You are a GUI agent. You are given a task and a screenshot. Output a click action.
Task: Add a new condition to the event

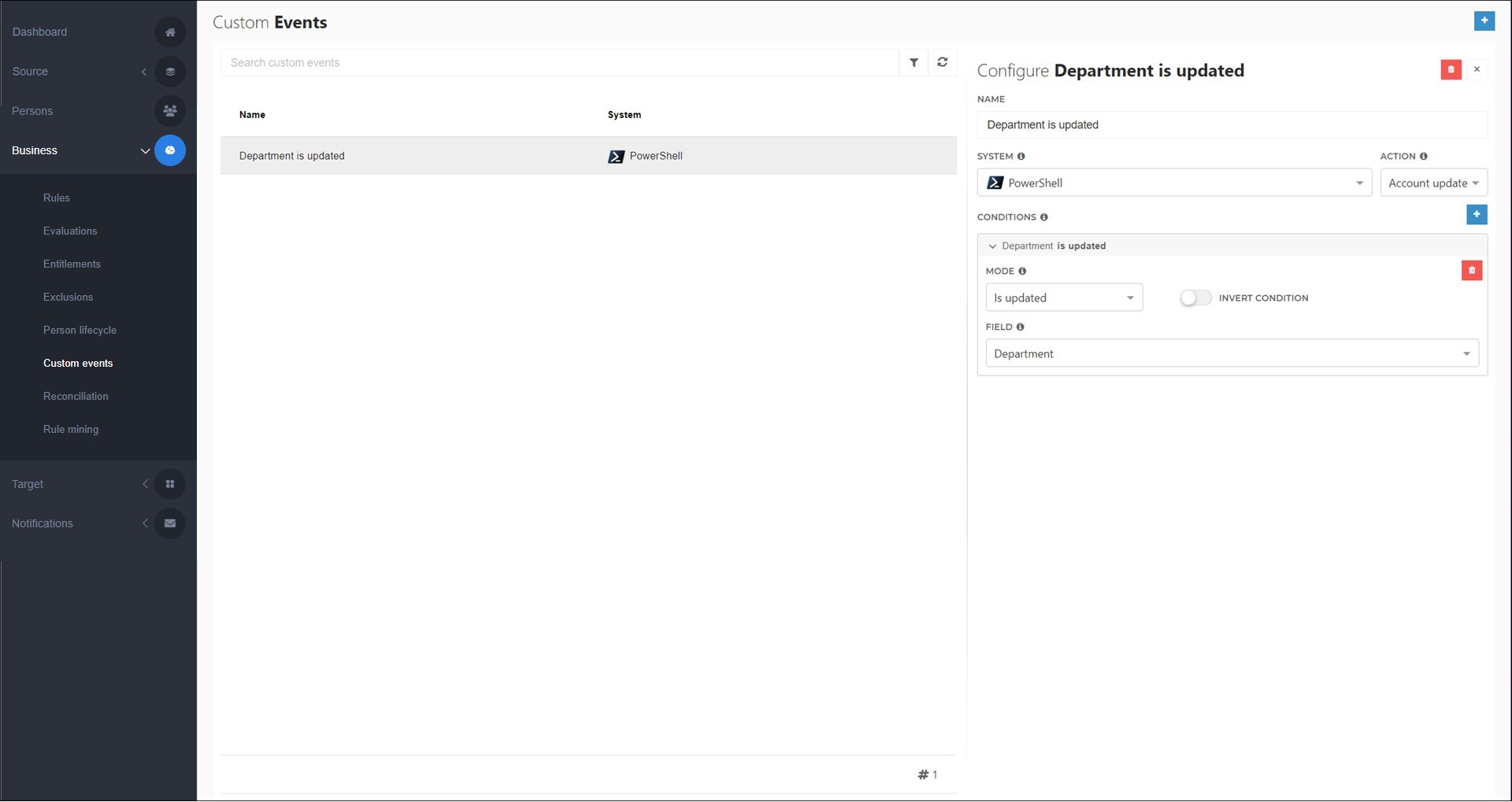(x=1477, y=214)
